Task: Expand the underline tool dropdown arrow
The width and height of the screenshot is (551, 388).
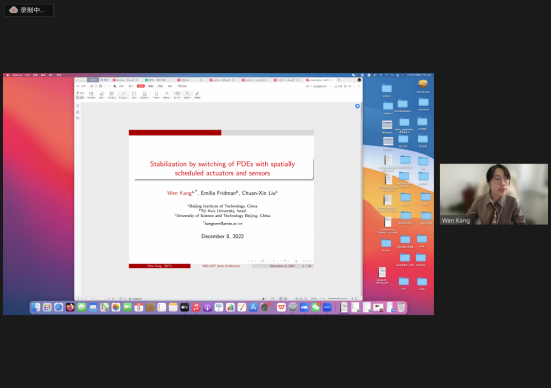Action: click(x=159, y=98)
